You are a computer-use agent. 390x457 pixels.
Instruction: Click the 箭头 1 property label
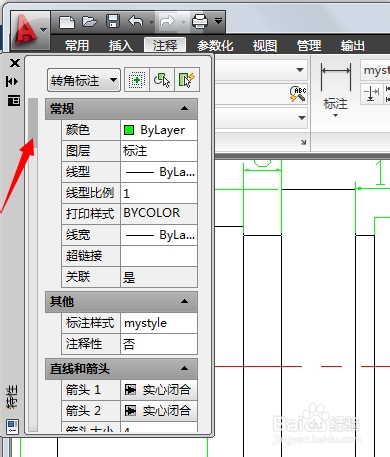click(x=83, y=389)
